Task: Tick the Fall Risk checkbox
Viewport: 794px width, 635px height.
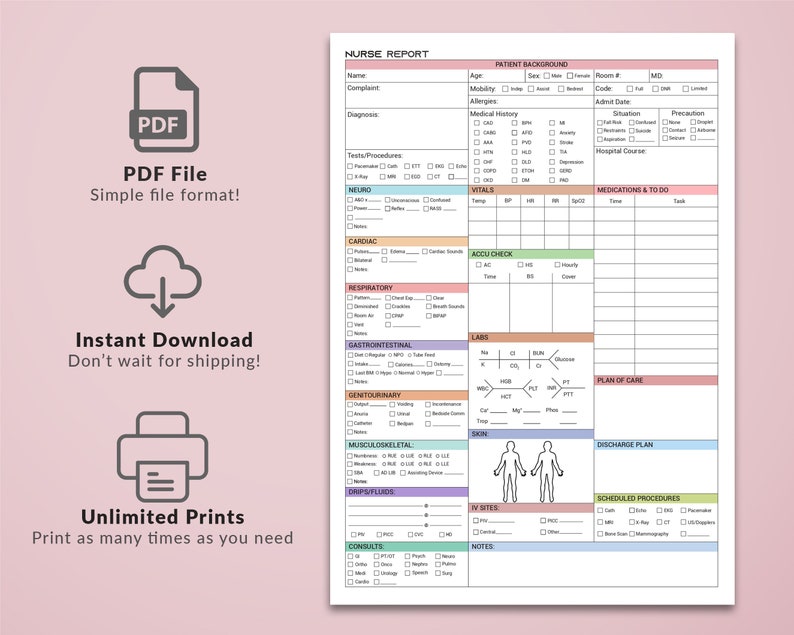Action: click(600, 123)
